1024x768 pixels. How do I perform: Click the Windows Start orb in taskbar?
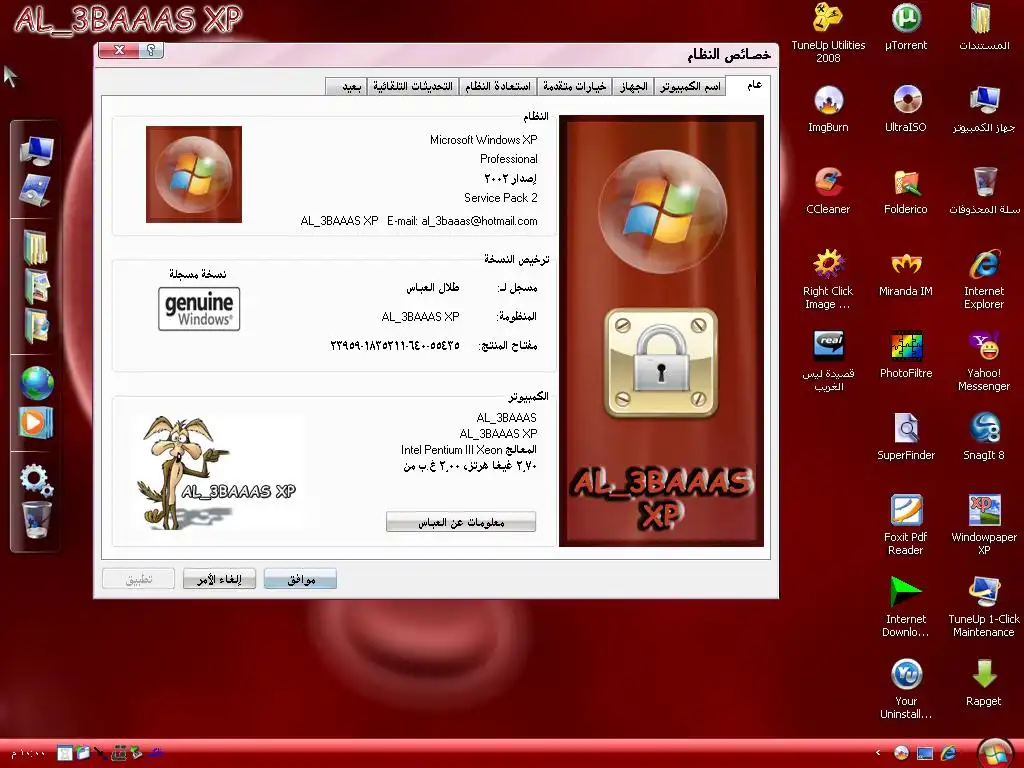click(x=995, y=753)
